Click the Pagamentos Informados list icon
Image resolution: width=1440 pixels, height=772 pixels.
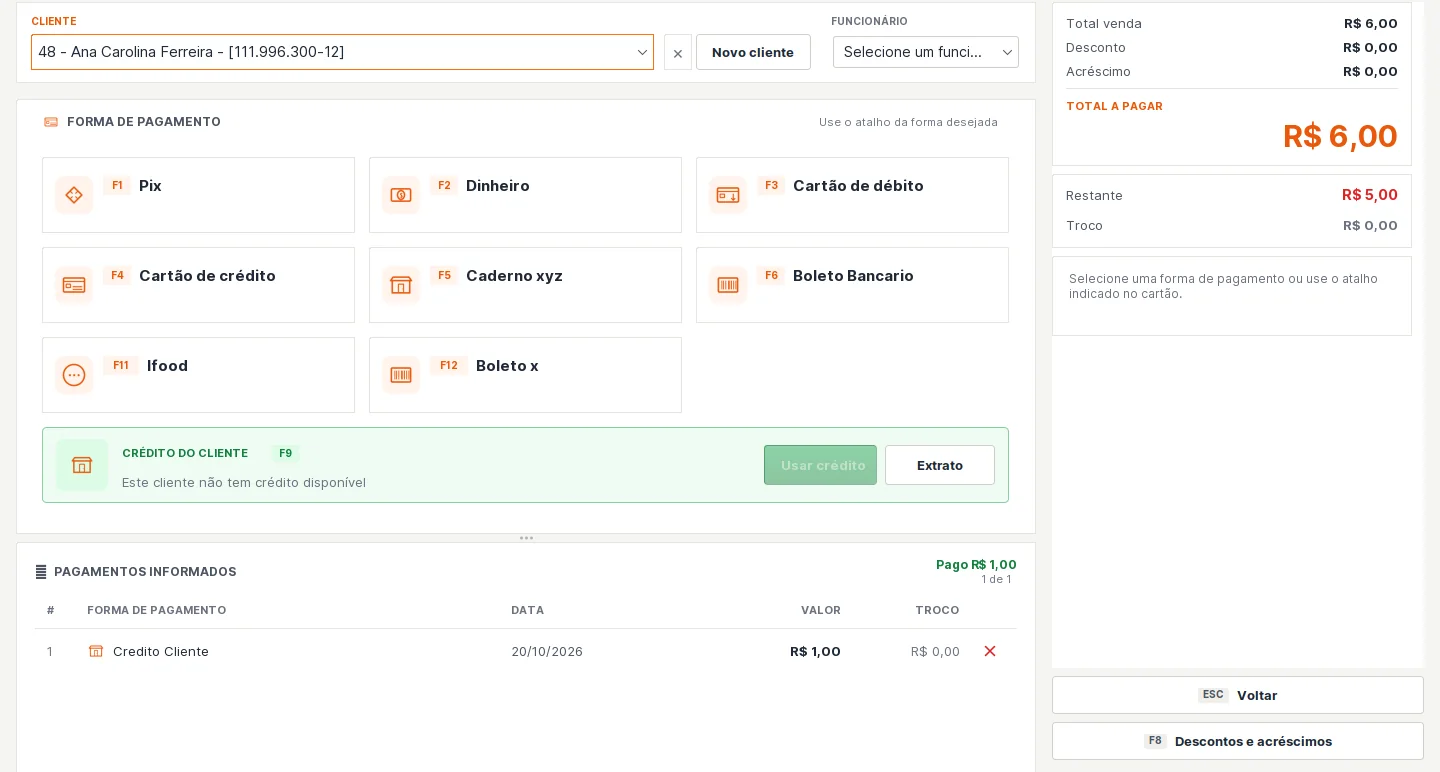(41, 572)
